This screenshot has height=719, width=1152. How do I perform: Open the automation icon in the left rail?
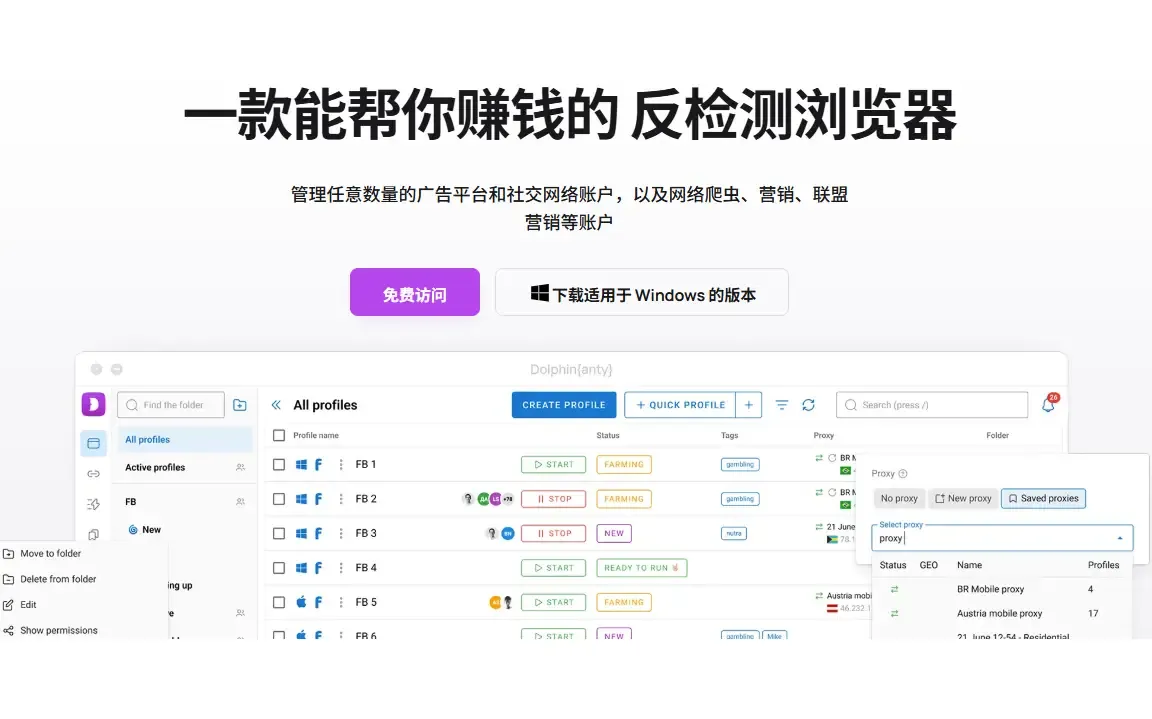[93, 505]
